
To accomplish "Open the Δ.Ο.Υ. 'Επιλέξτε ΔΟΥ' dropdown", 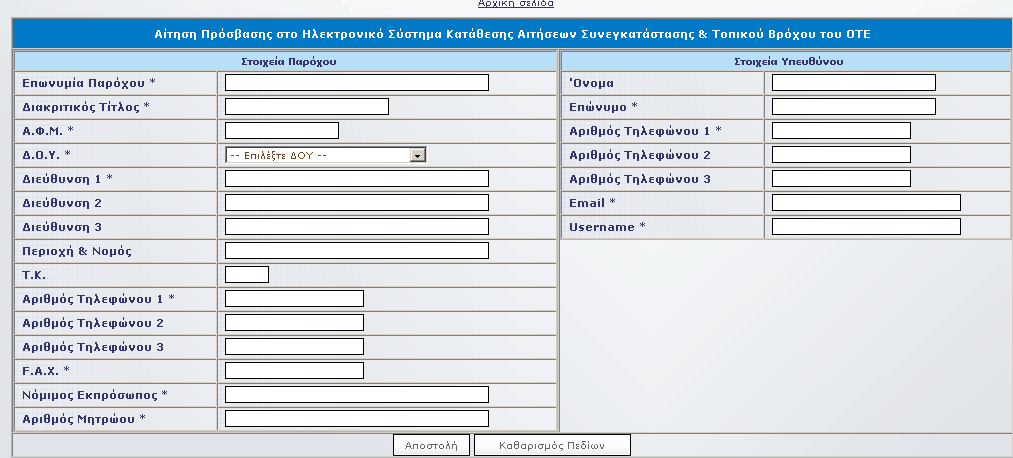I will pyautogui.click(x=326, y=155).
